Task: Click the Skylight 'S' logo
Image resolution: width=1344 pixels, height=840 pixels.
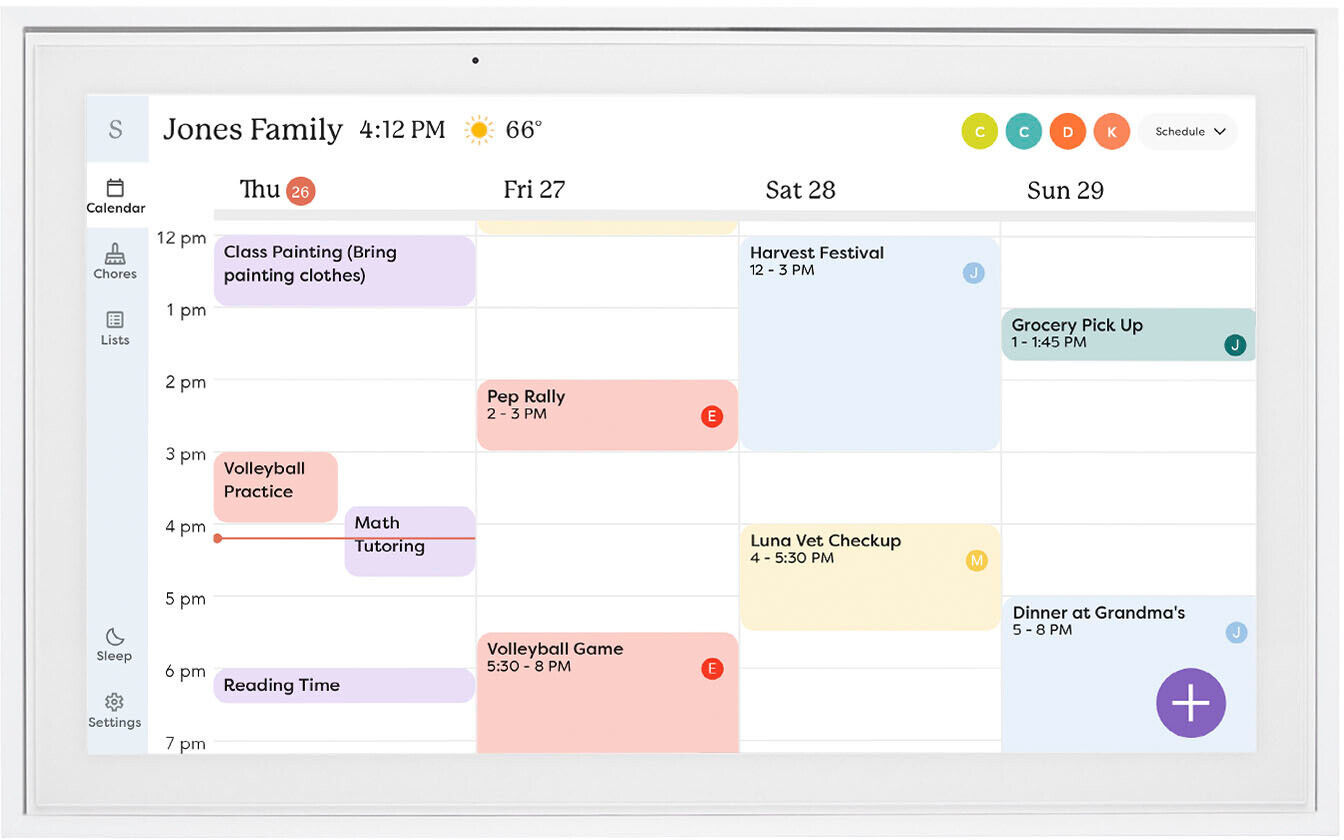Action: (117, 129)
